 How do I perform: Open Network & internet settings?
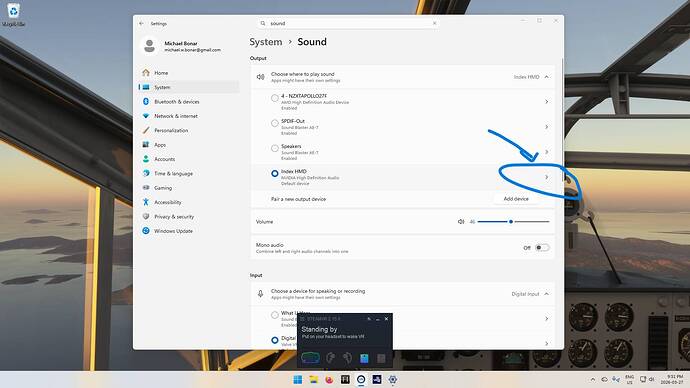[x=189, y=116]
